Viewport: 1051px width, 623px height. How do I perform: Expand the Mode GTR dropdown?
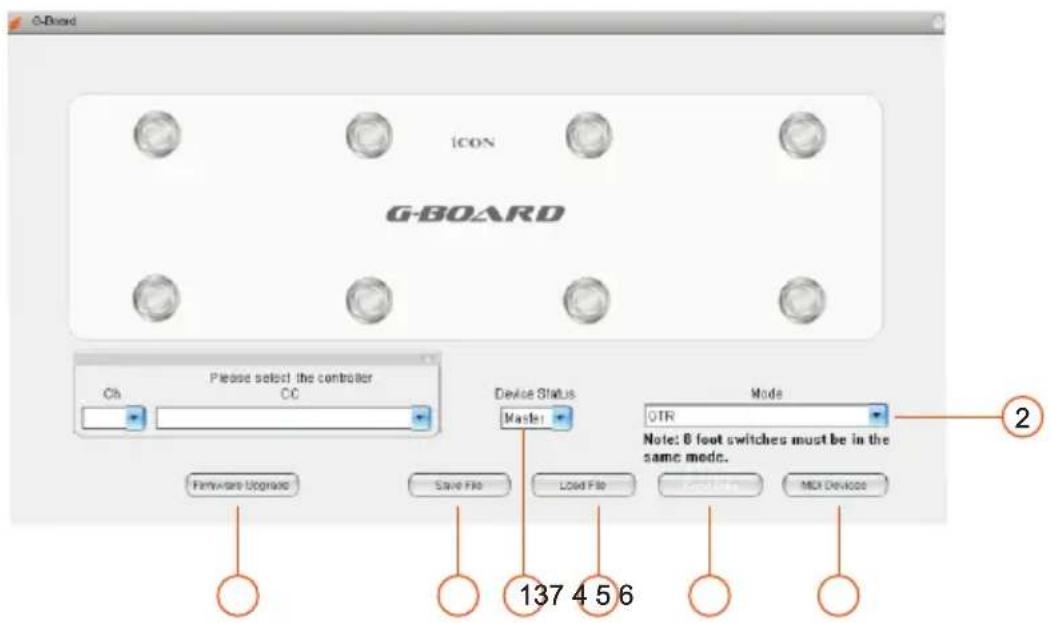pyautogui.click(x=877, y=416)
